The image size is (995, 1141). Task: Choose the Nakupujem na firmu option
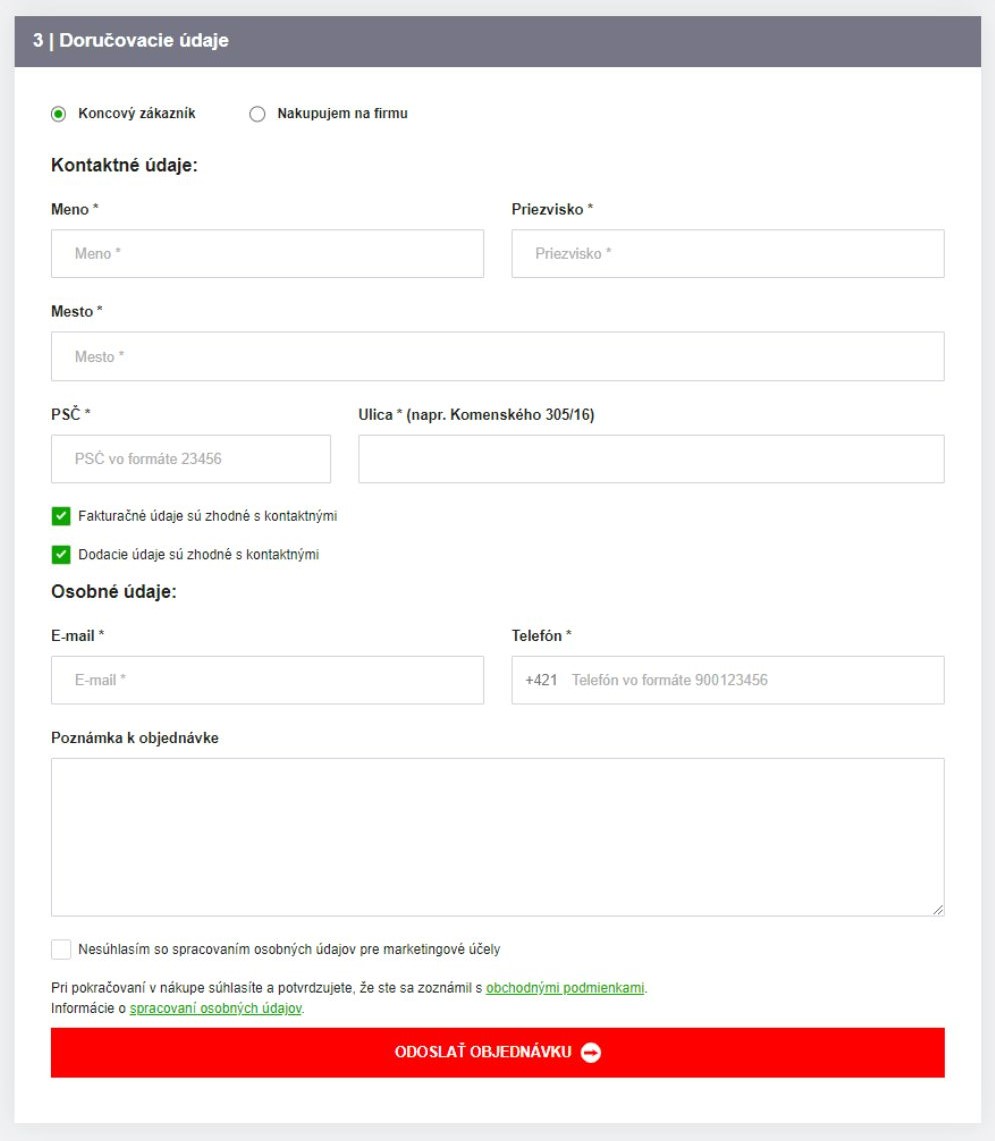(257, 114)
